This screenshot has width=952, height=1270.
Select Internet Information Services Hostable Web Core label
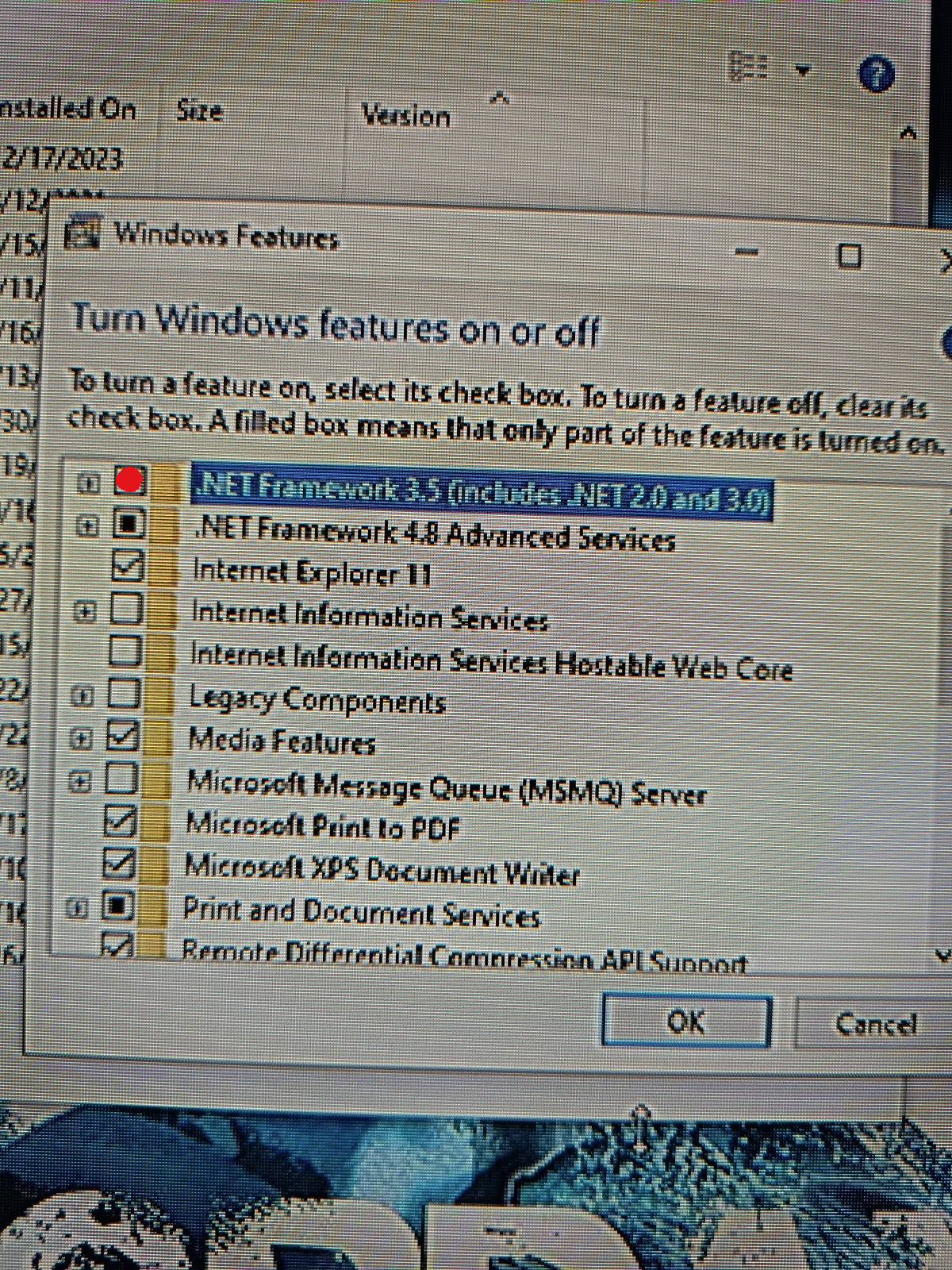click(490, 662)
